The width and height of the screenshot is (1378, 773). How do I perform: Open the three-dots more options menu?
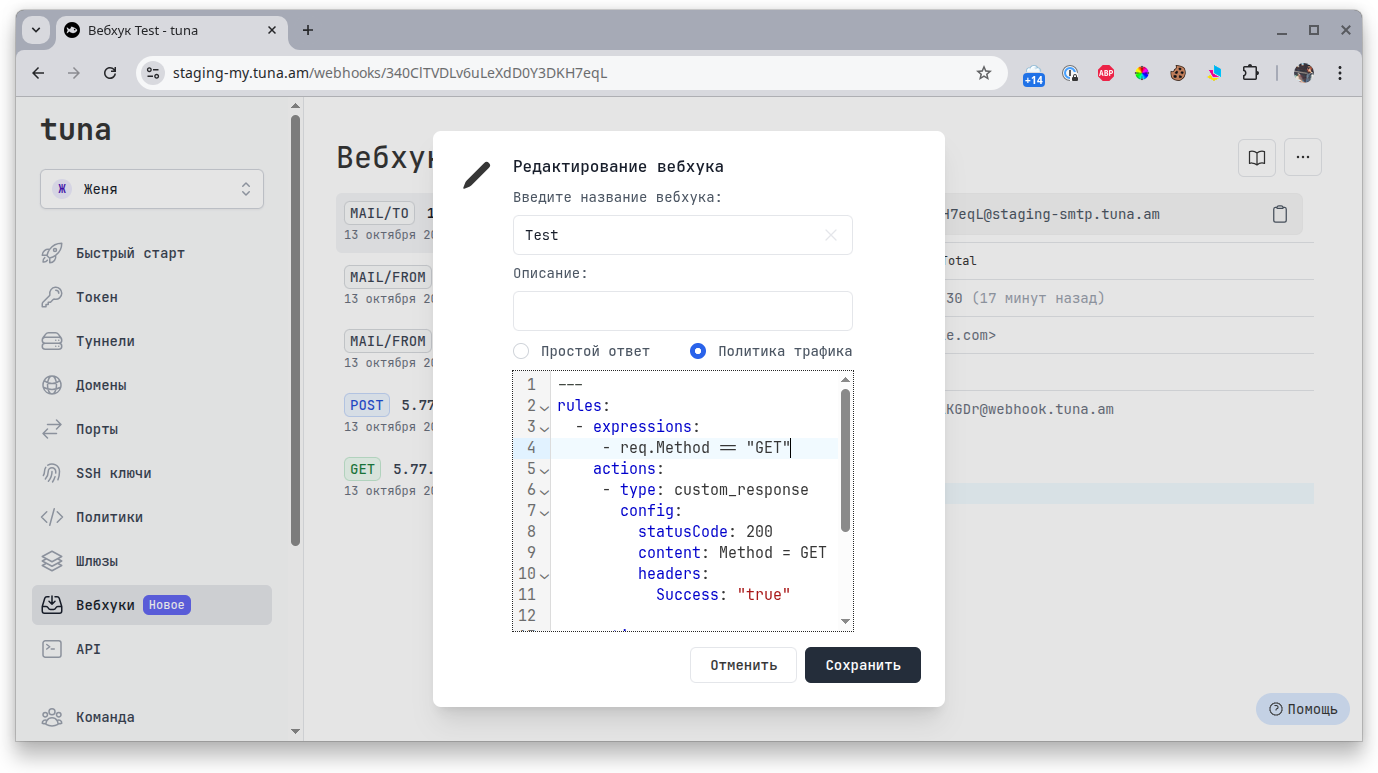coord(1302,157)
